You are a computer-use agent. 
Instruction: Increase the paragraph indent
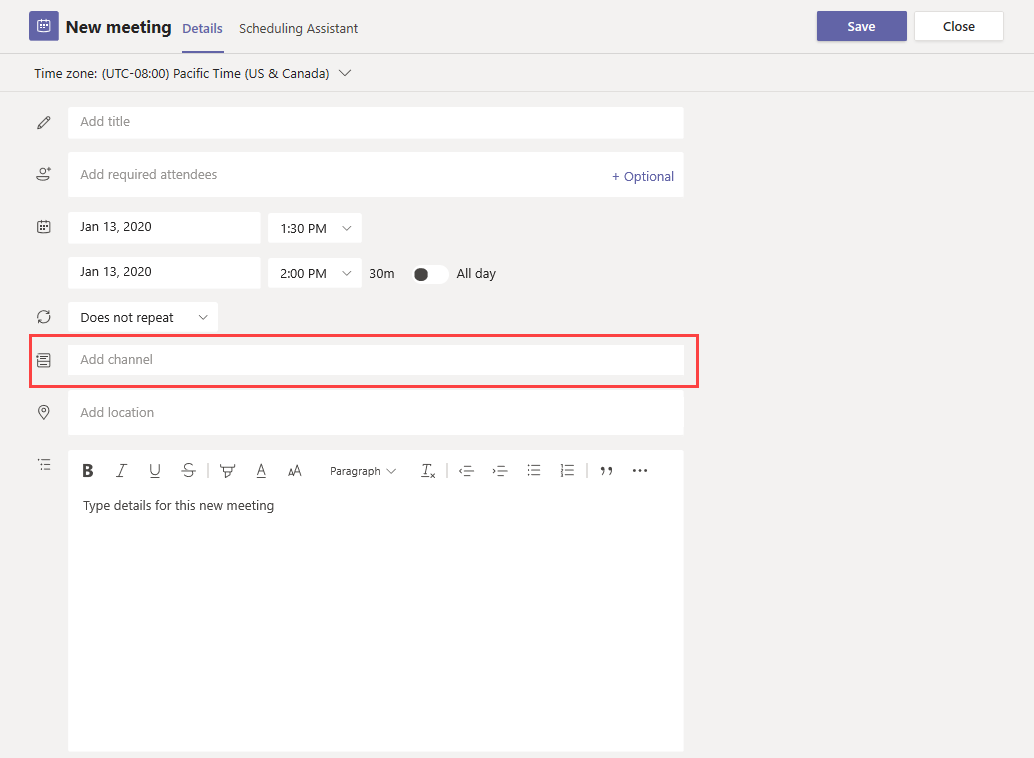point(500,470)
